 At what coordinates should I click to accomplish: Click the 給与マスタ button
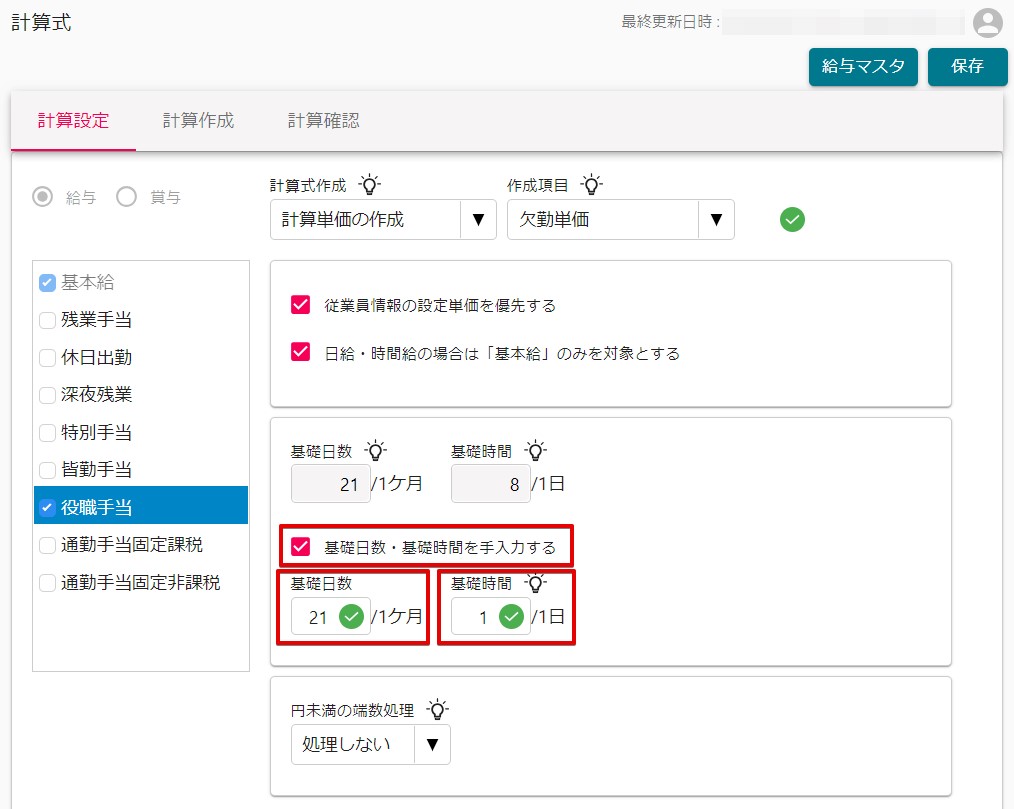[x=863, y=66]
